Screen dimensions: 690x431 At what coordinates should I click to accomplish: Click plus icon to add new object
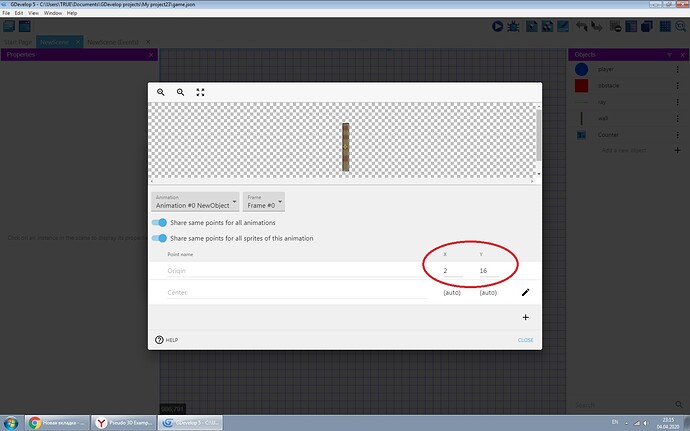678,150
